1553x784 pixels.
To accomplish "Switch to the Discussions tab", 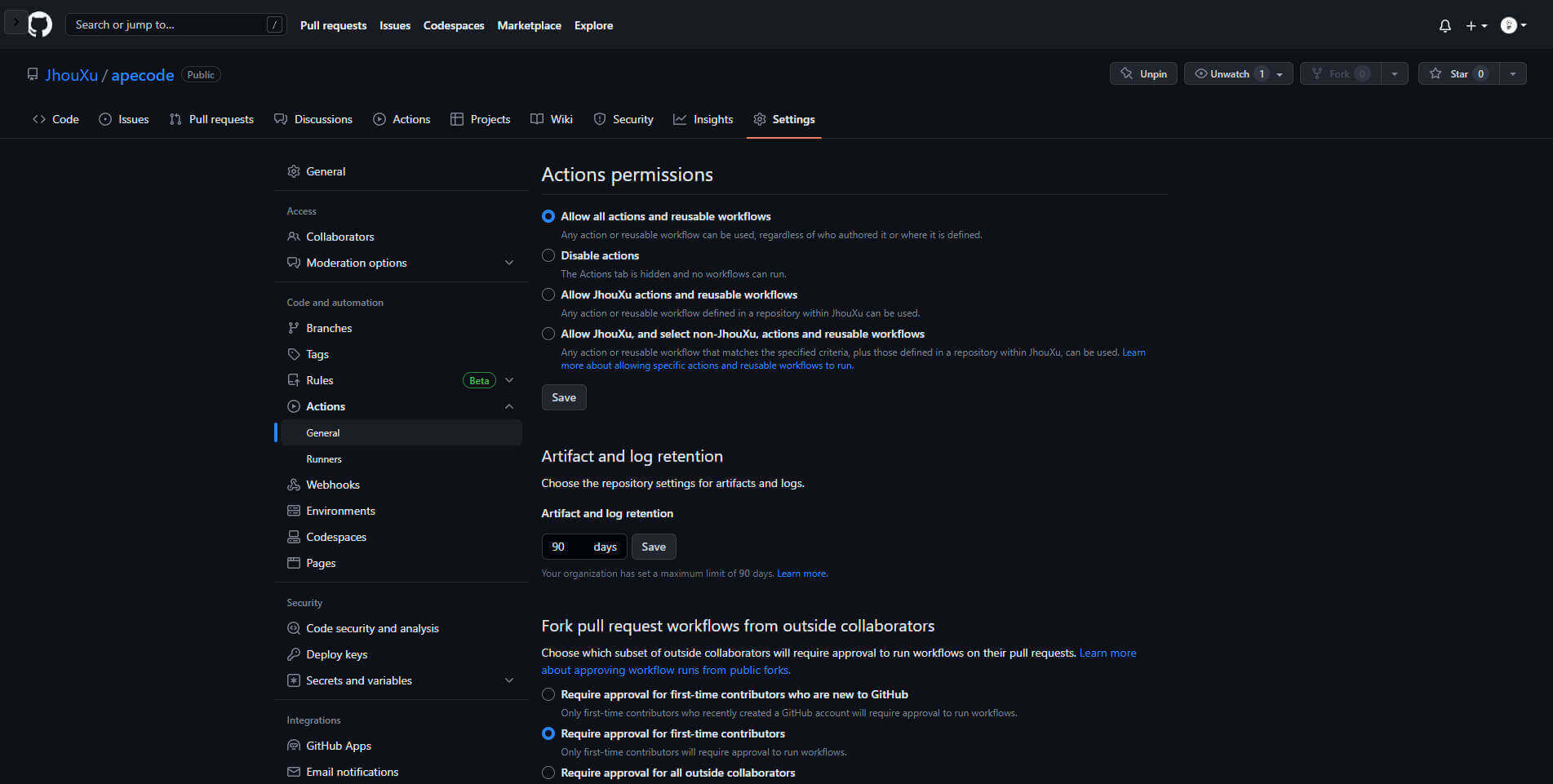I will point(313,119).
